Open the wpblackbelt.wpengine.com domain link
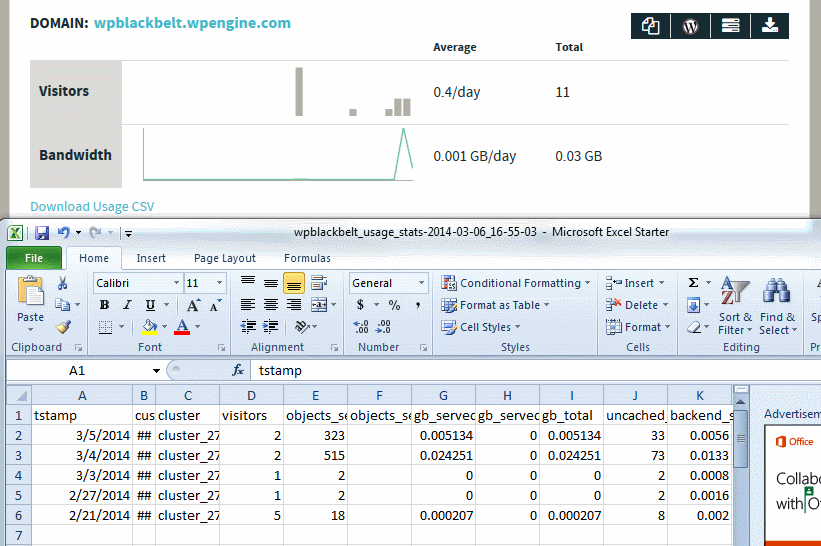The image size is (821, 546). (x=192, y=23)
